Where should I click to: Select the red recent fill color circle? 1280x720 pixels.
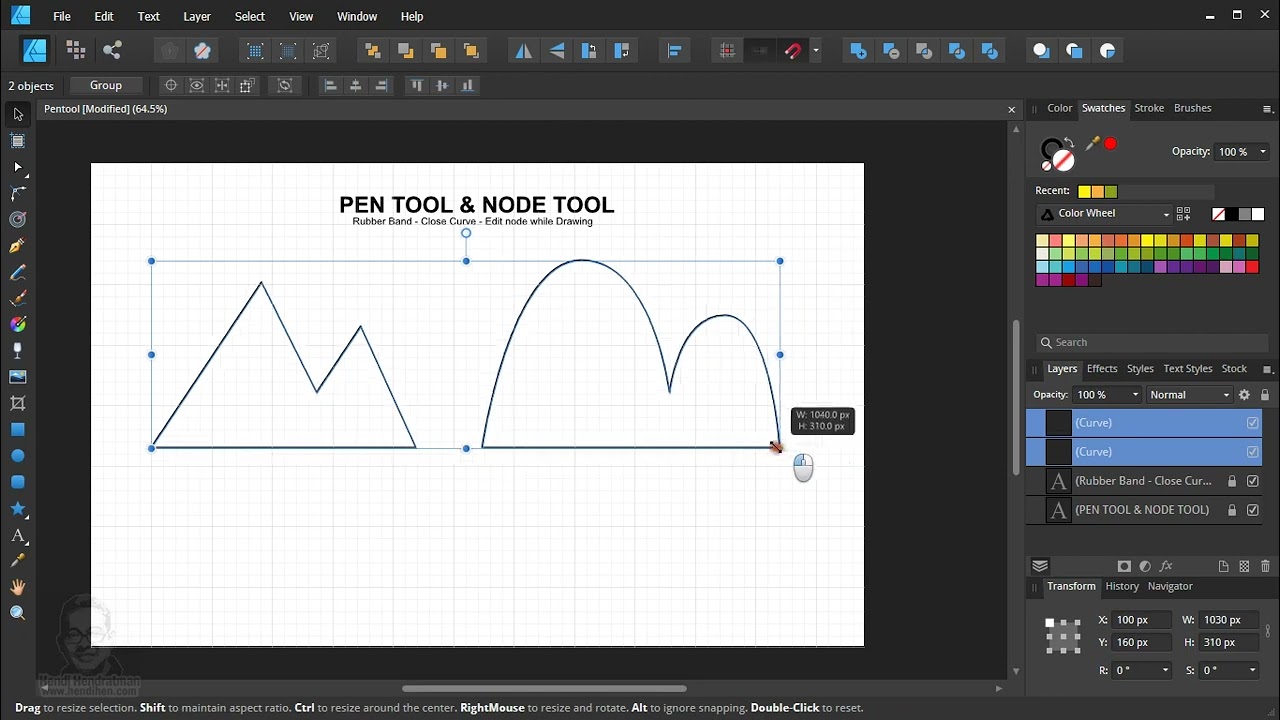point(1110,144)
